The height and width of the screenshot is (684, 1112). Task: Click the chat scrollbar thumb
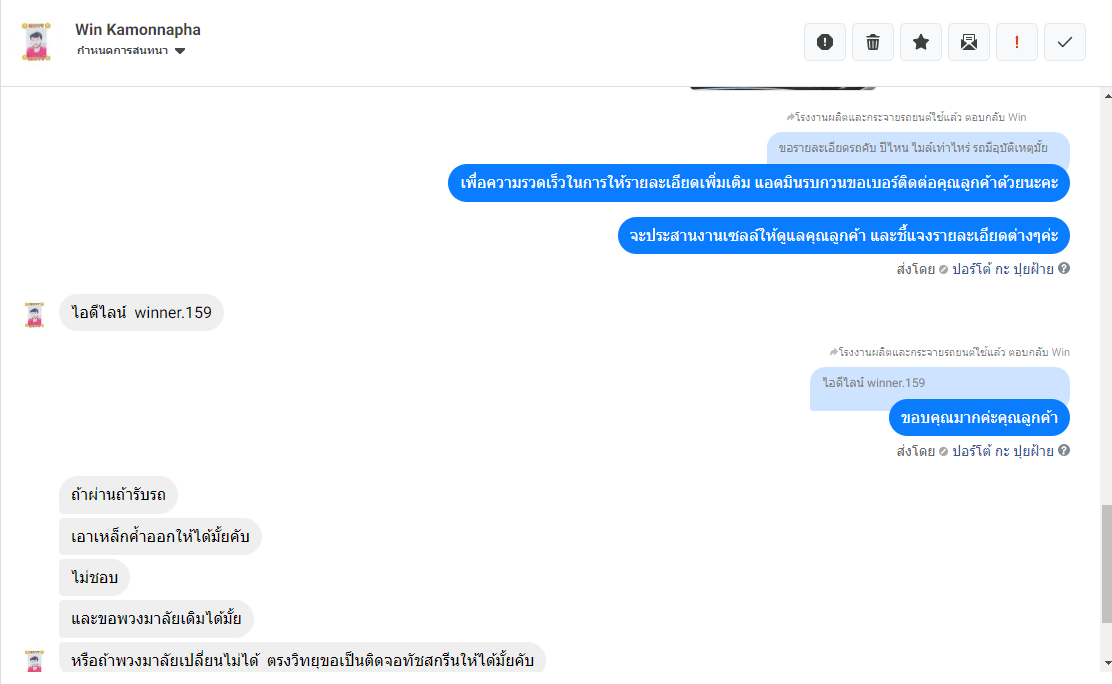(x=1107, y=564)
